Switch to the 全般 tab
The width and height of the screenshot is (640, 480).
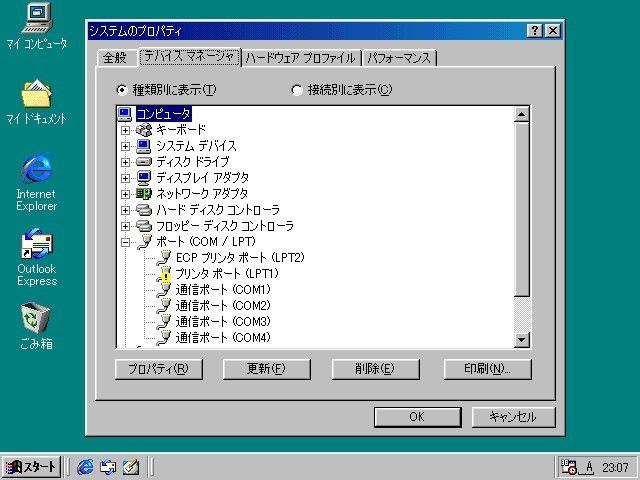click(x=115, y=58)
